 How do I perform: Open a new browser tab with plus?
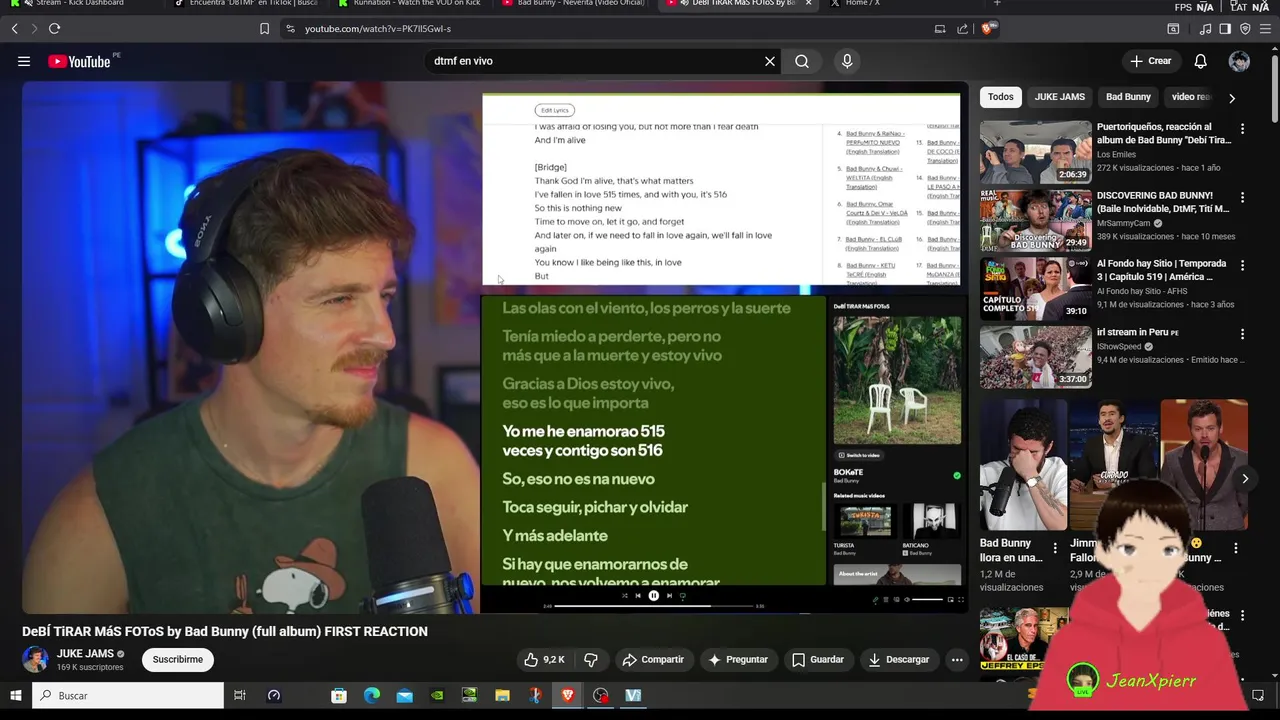pos(998,4)
